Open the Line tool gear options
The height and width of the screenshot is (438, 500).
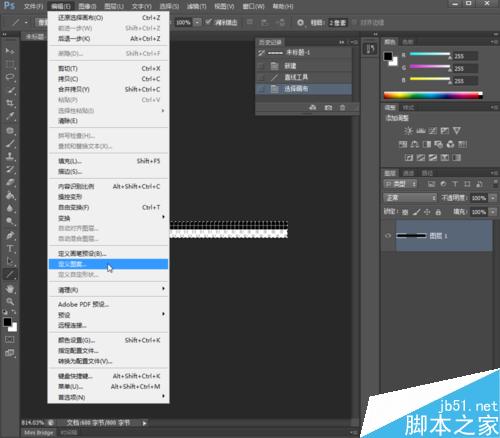coord(300,23)
